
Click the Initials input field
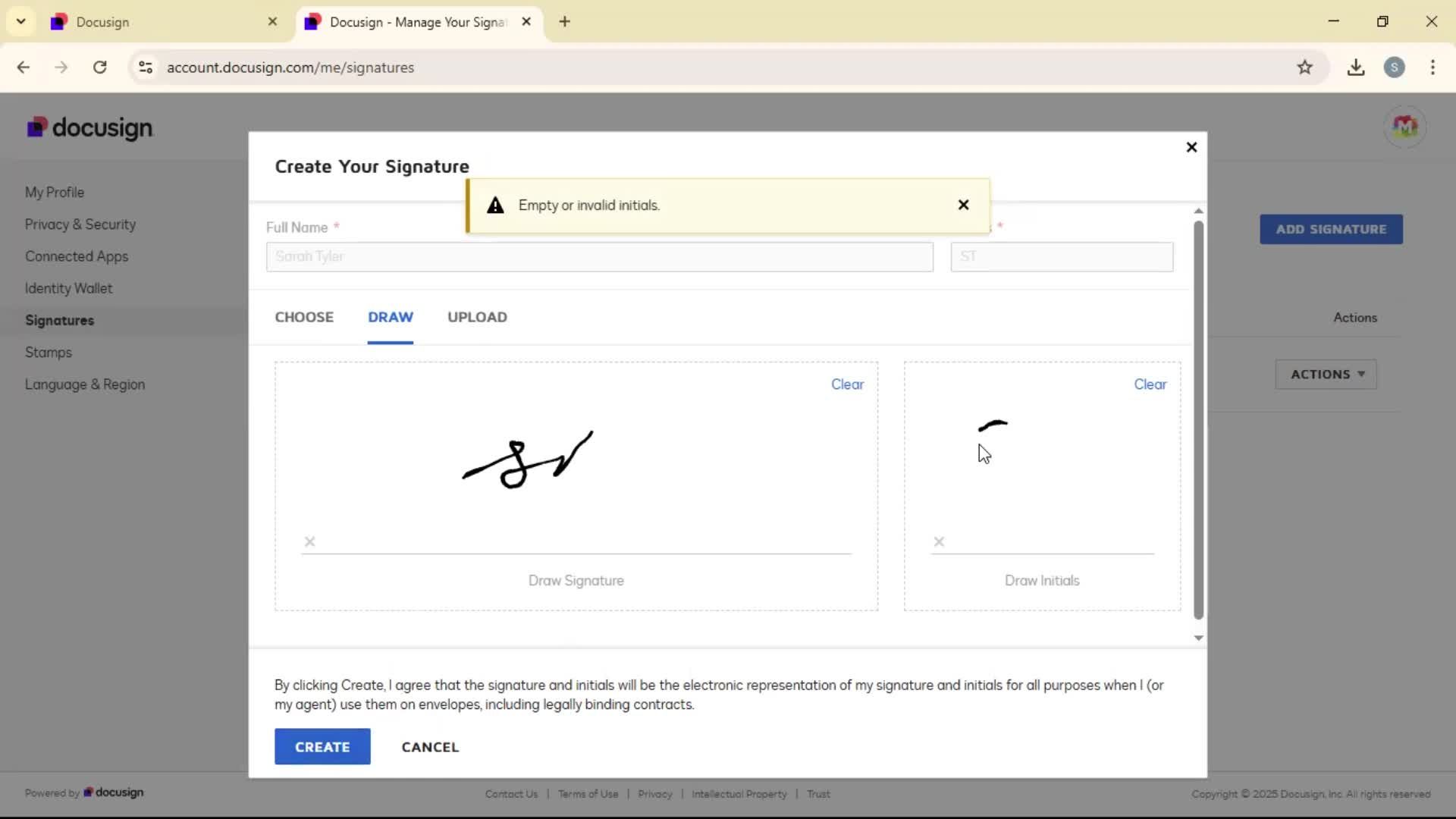coord(1062,257)
